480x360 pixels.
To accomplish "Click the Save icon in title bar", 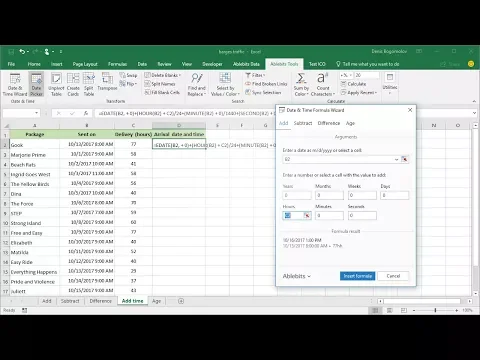I will pos(11,52).
